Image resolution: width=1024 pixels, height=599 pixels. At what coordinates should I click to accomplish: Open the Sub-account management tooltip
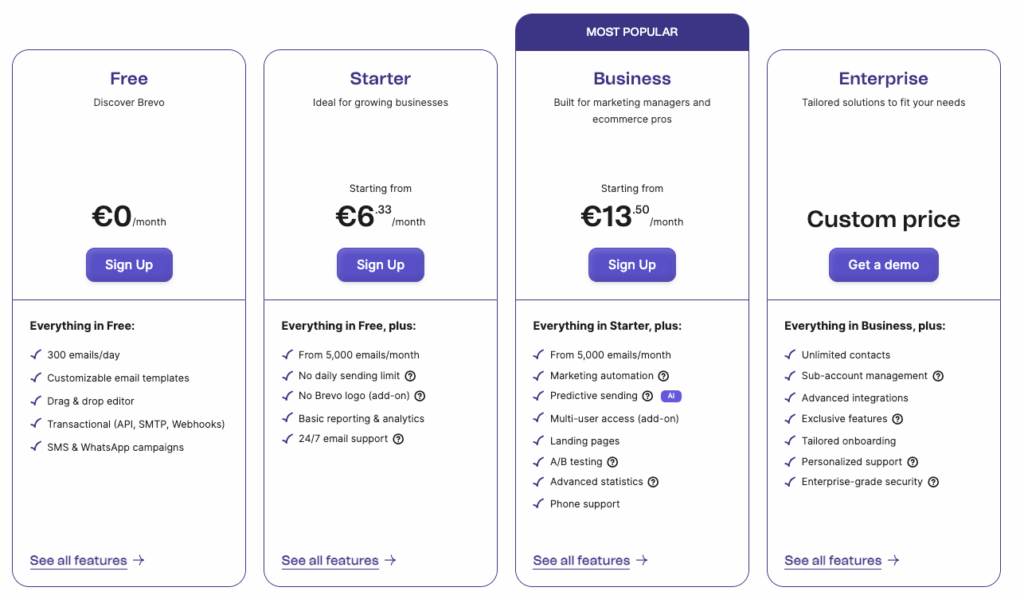pos(937,376)
